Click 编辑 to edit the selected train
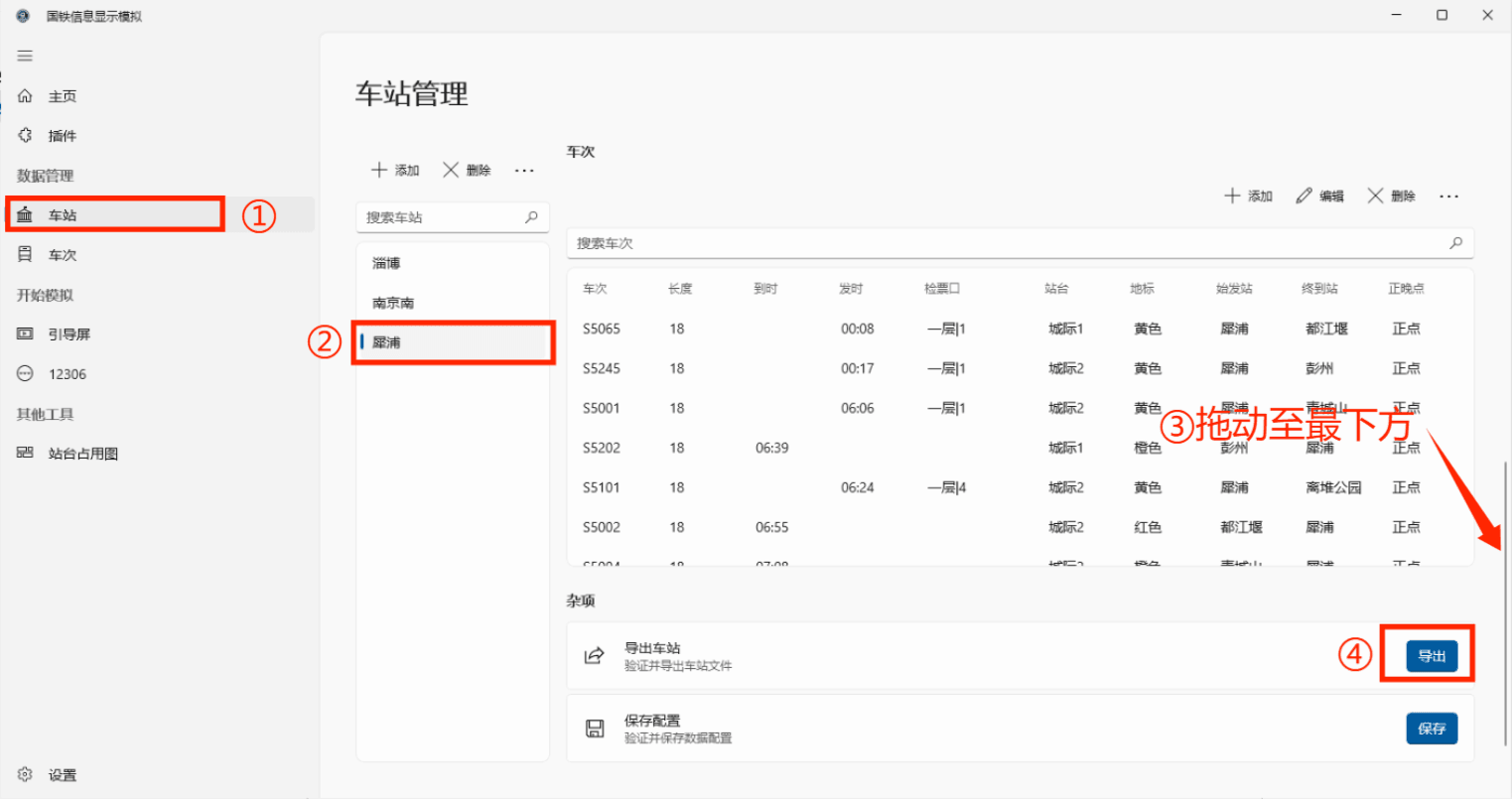 coord(1319,197)
